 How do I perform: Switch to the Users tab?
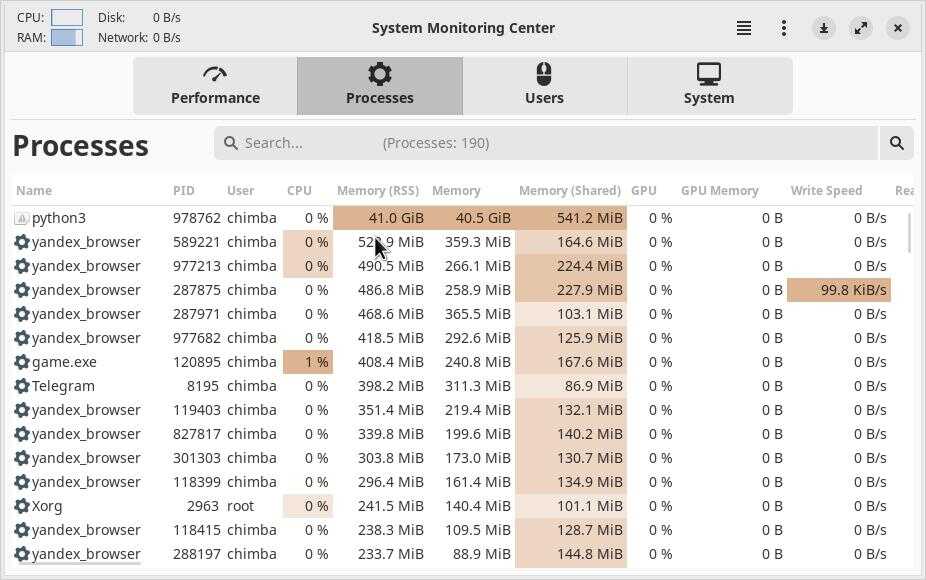coord(544,85)
